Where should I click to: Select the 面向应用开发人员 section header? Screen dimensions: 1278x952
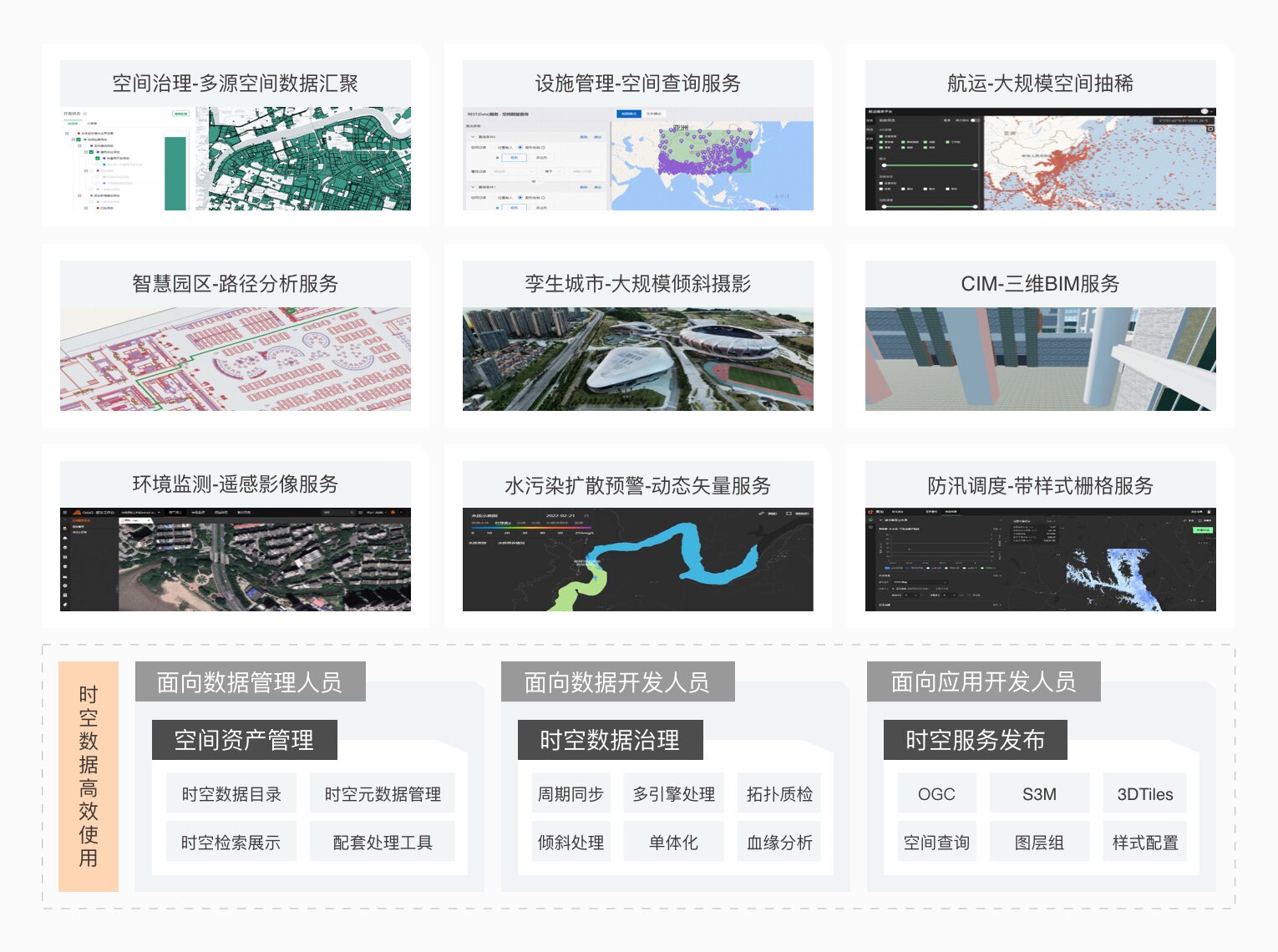(983, 682)
